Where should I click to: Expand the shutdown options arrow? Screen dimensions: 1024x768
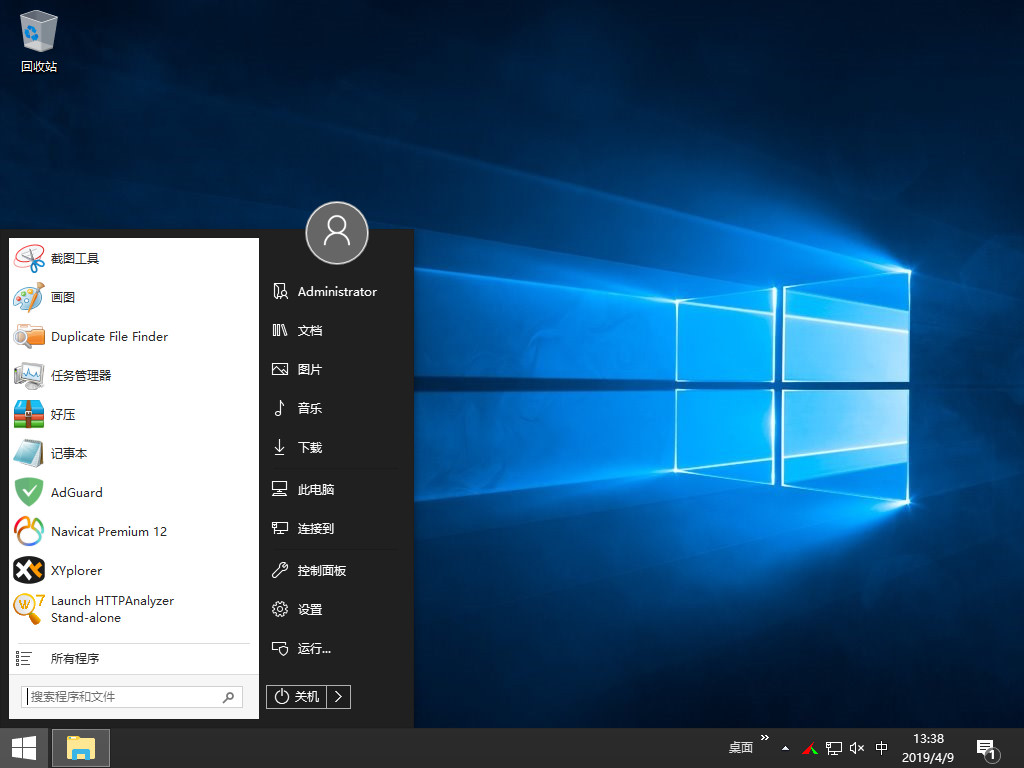pos(340,696)
